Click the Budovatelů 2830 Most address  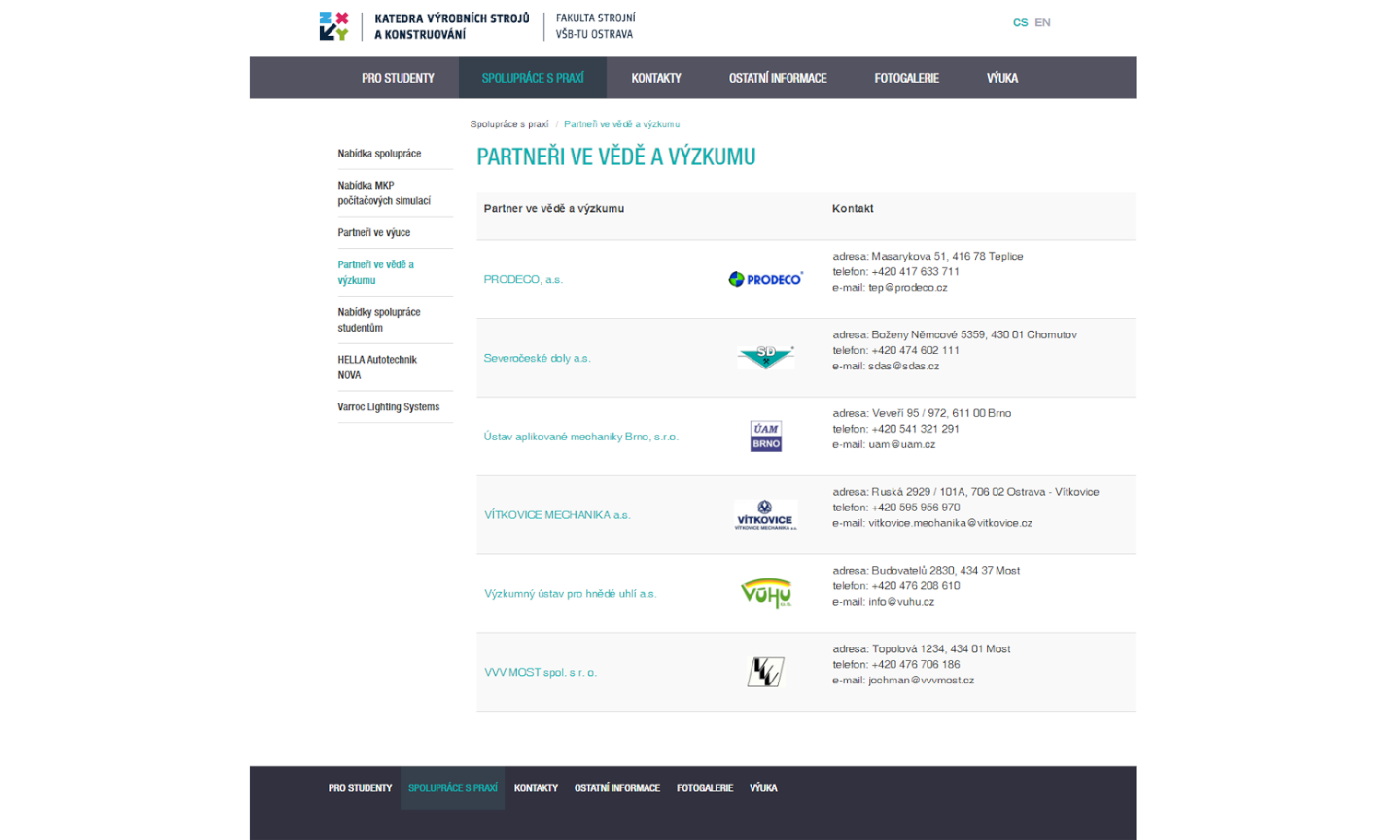tap(945, 571)
